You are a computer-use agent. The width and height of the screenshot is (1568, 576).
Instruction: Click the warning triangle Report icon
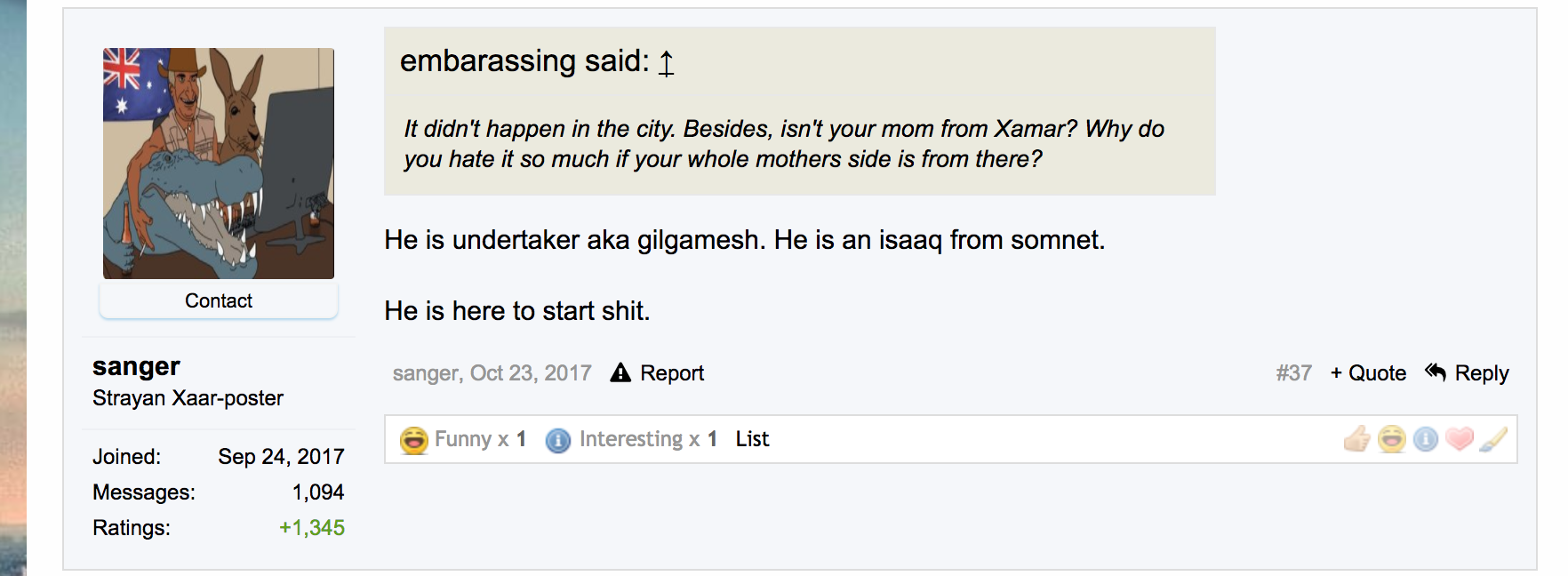620,372
